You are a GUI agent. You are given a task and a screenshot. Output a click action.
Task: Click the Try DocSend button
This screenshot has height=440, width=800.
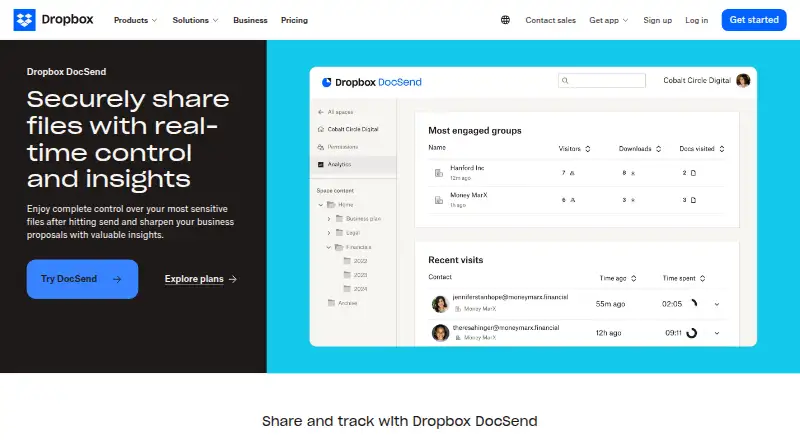pos(82,279)
